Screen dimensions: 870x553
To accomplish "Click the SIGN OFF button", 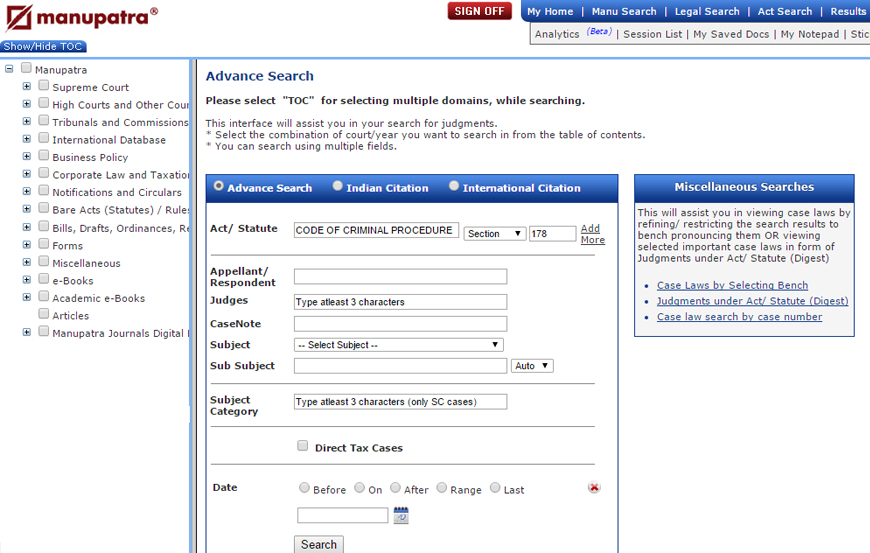I will point(479,11).
